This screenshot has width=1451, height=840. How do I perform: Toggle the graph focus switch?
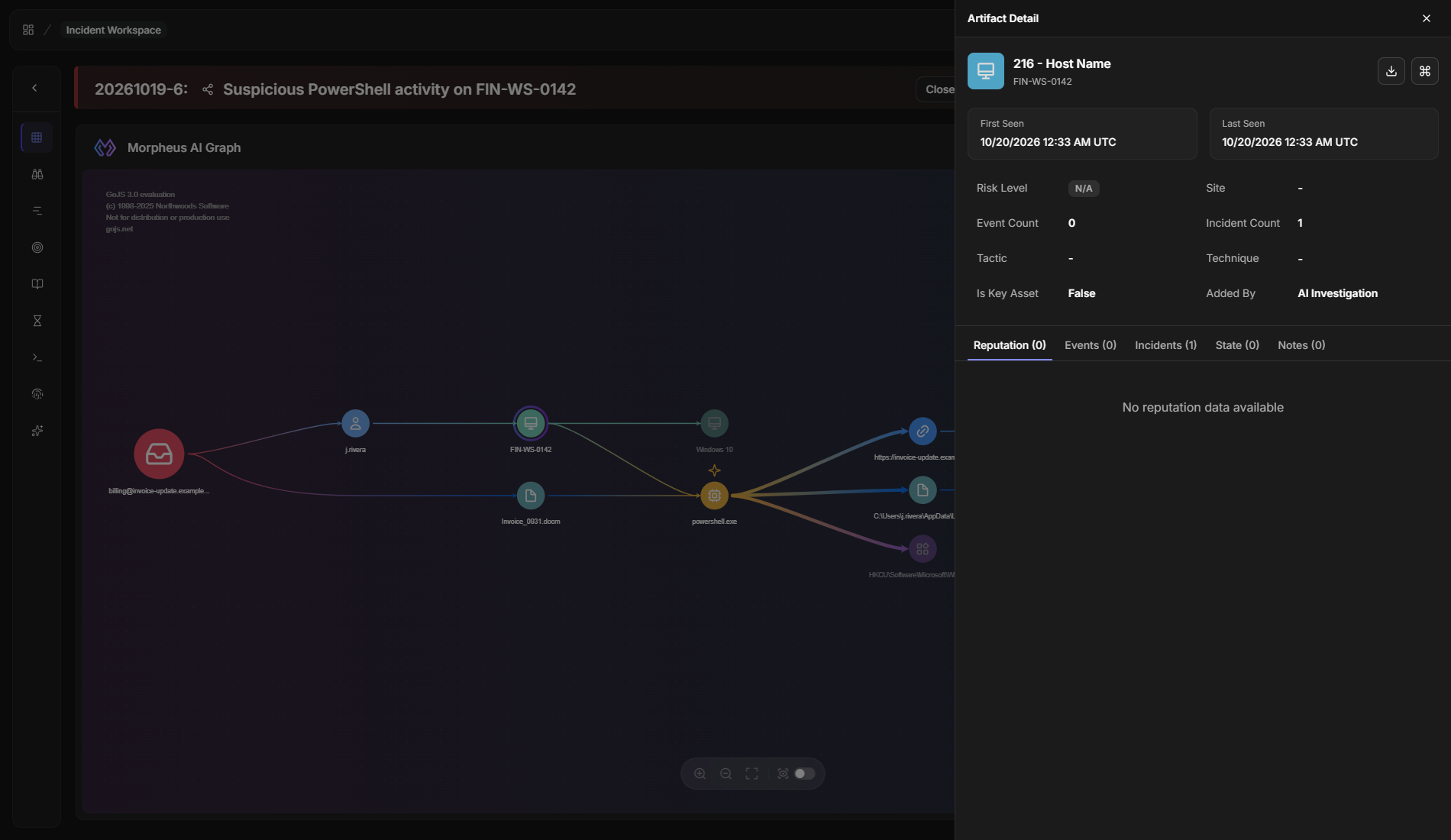coord(804,774)
